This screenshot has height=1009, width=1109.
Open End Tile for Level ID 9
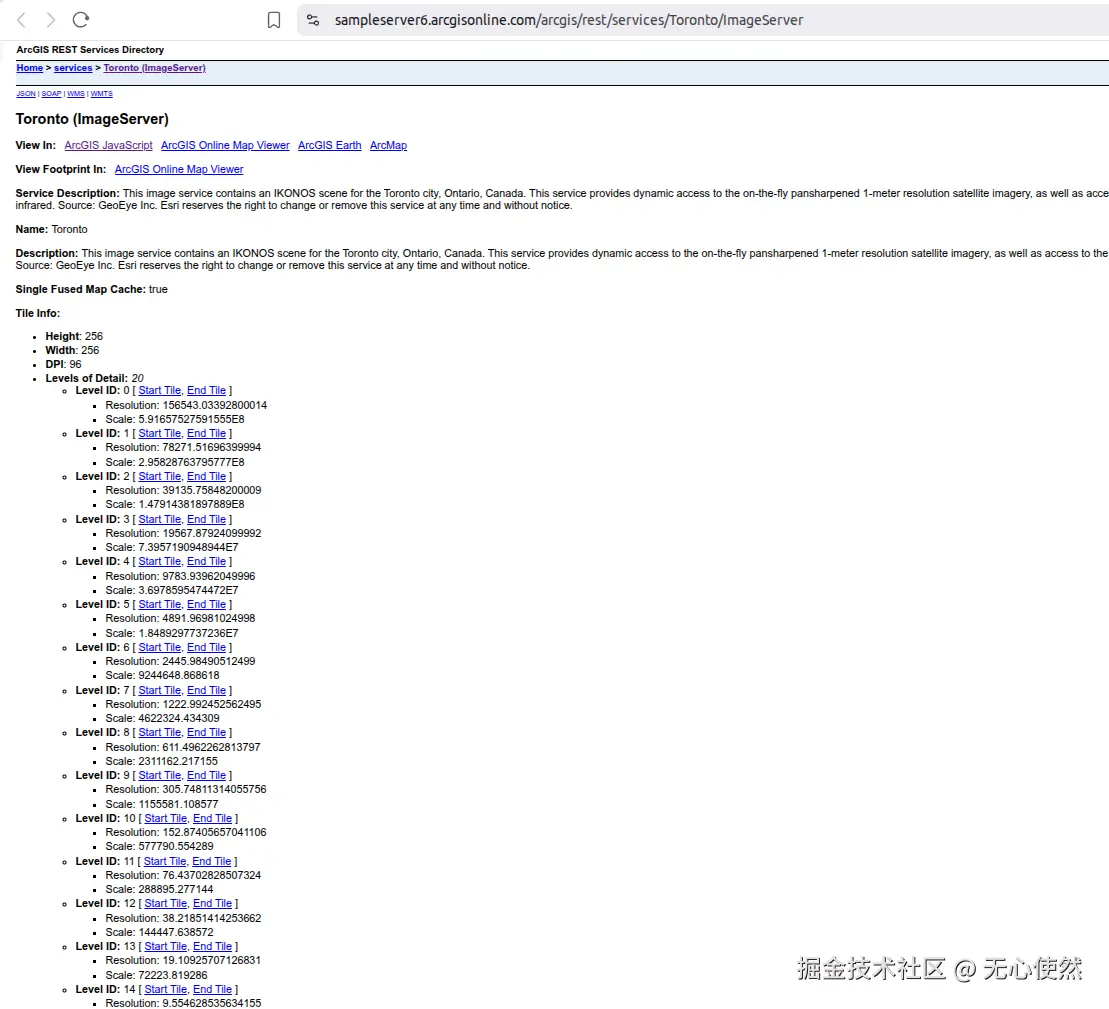[207, 776]
